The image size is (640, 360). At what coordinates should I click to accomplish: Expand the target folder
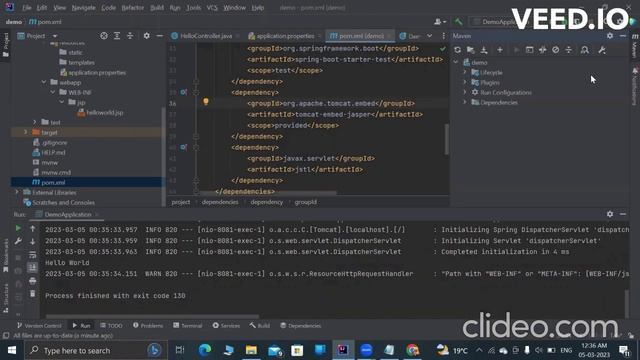(26, 132)
